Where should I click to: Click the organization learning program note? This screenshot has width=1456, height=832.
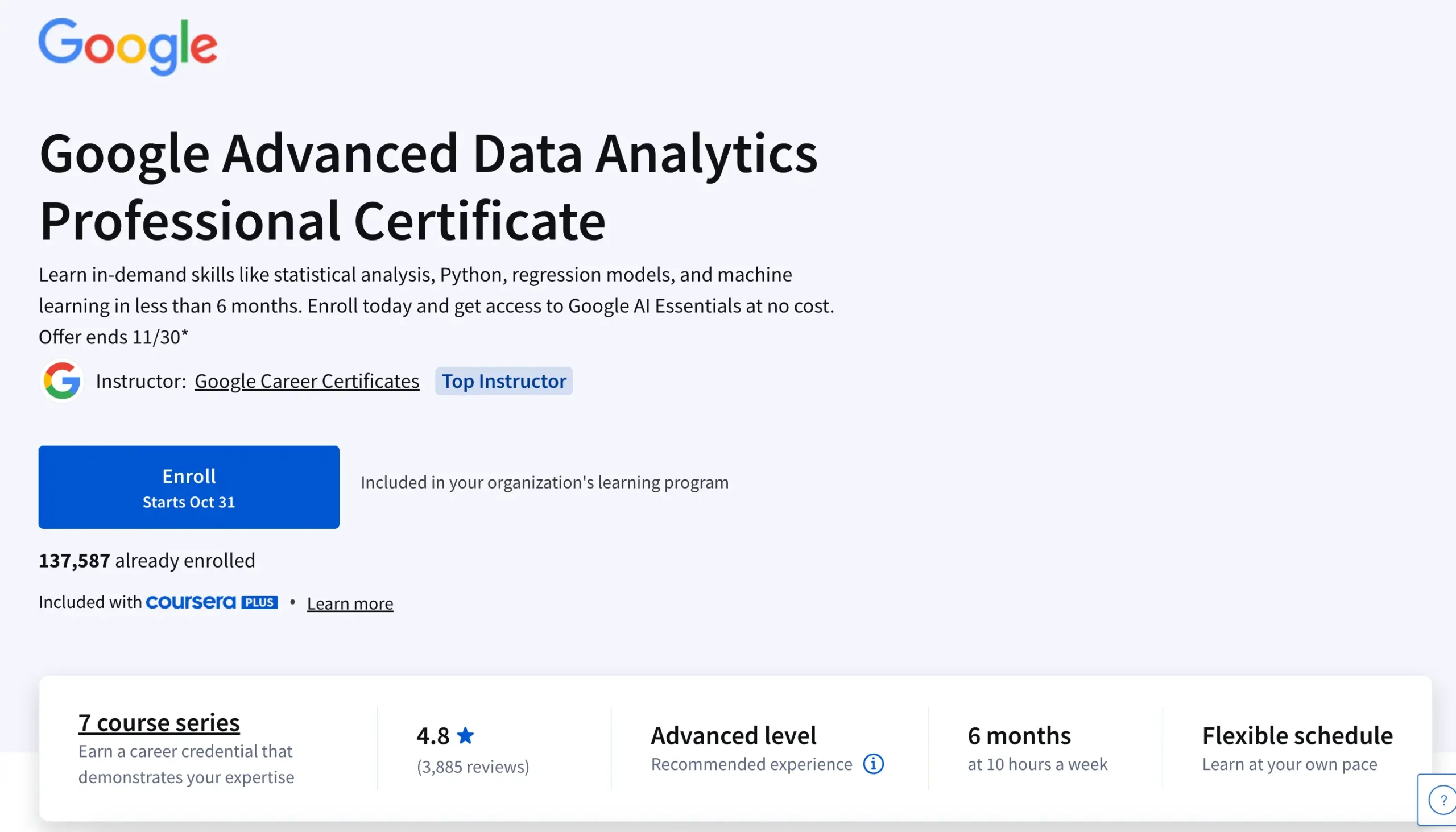point(544,482)
